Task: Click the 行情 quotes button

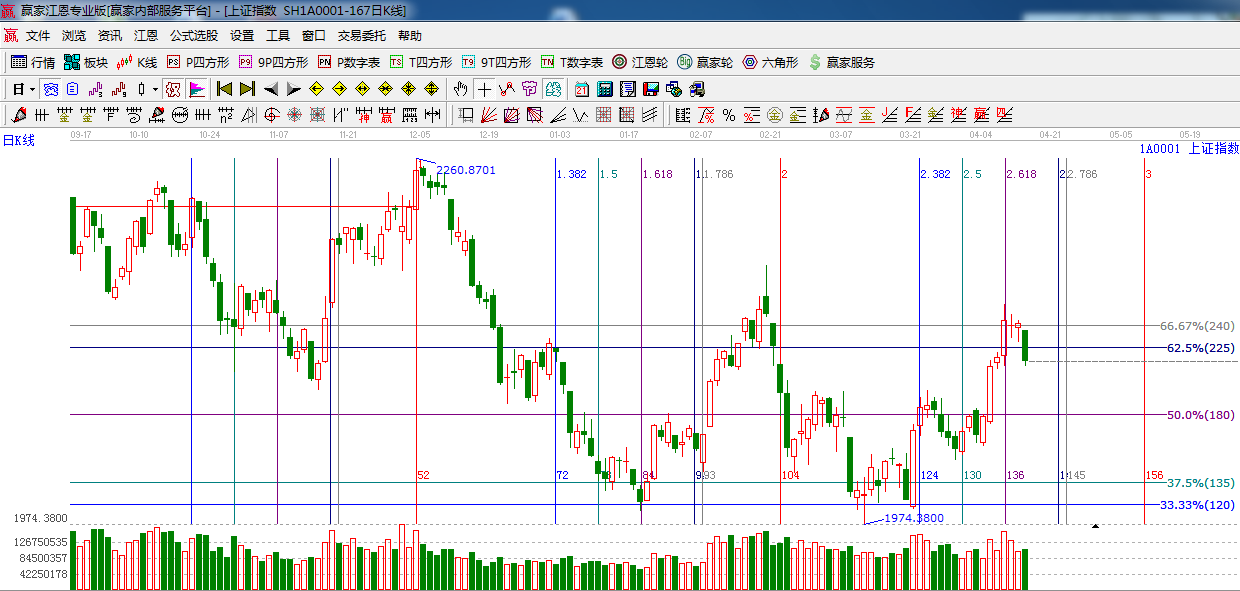Action: point(33,62)
